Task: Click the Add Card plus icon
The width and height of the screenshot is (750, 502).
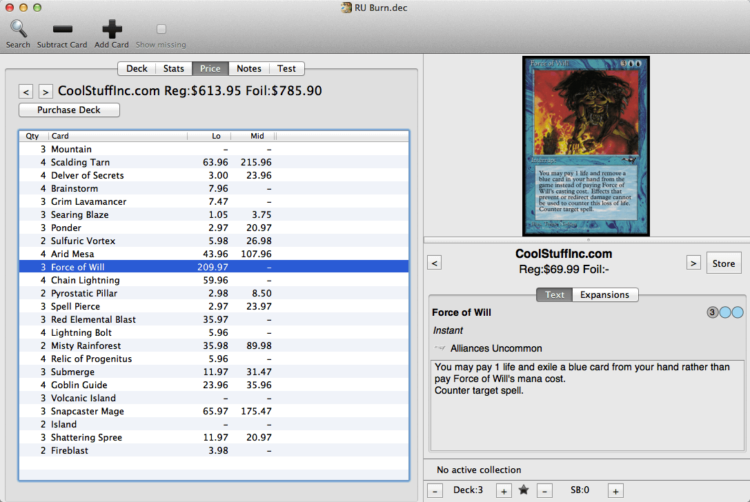Action: click(x=112, y=30)
